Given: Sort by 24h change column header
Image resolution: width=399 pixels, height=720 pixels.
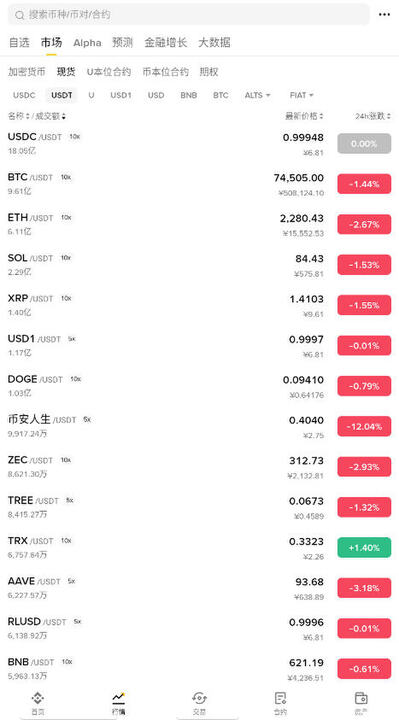Looking at the screenshot, I should [x=372, y=117].
